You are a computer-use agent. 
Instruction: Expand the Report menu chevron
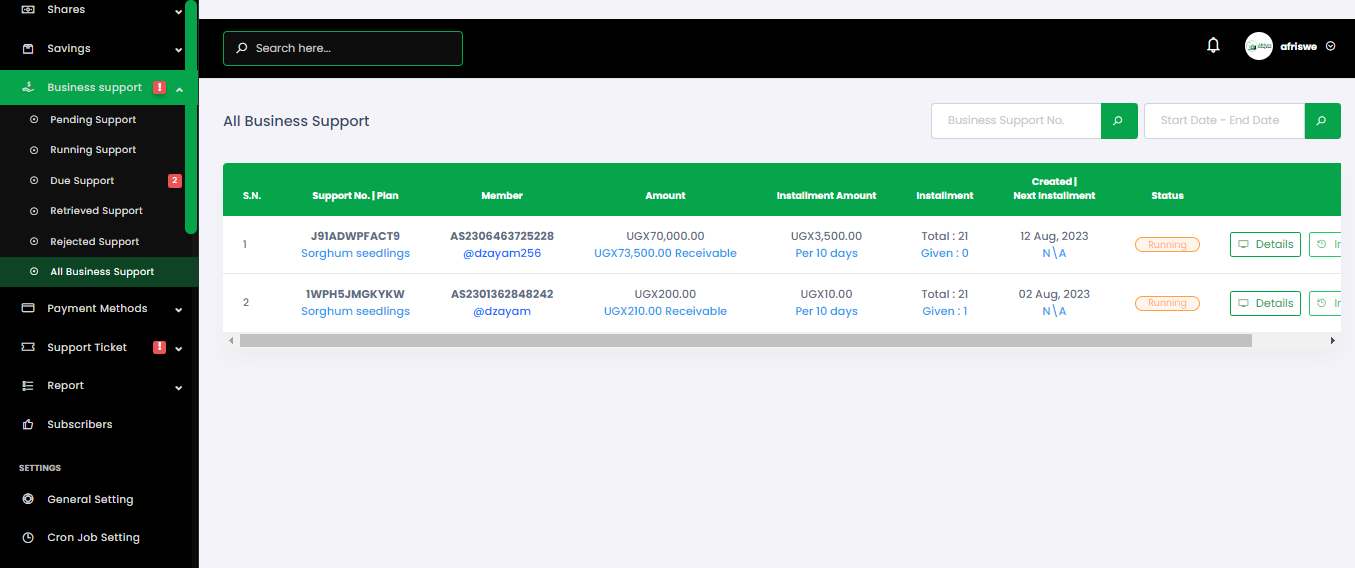[x=178, y=387]
